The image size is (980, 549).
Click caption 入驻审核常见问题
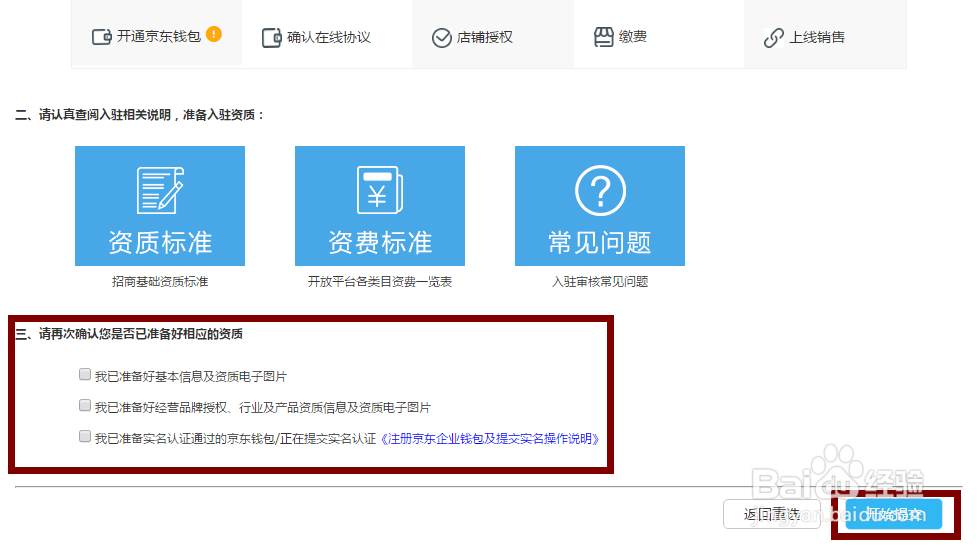(x=600, y=282)
